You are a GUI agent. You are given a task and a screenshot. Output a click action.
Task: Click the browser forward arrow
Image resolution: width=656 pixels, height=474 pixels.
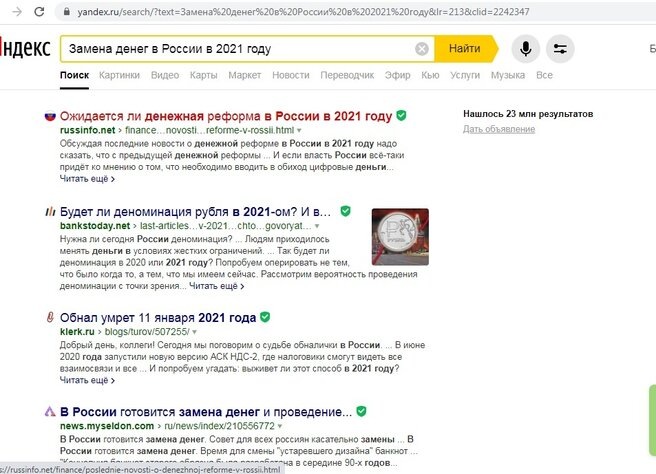17,12
